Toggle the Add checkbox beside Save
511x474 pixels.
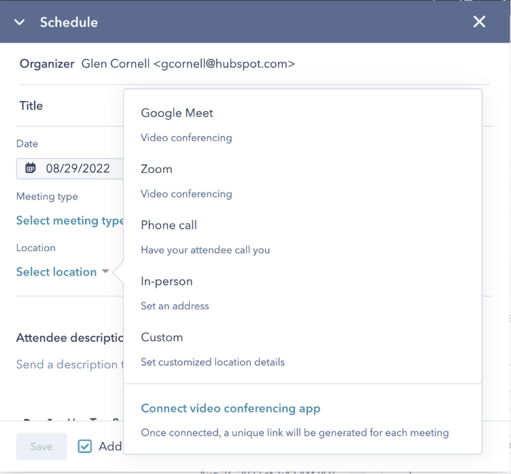pyautogui.click(x=85, y=446)
